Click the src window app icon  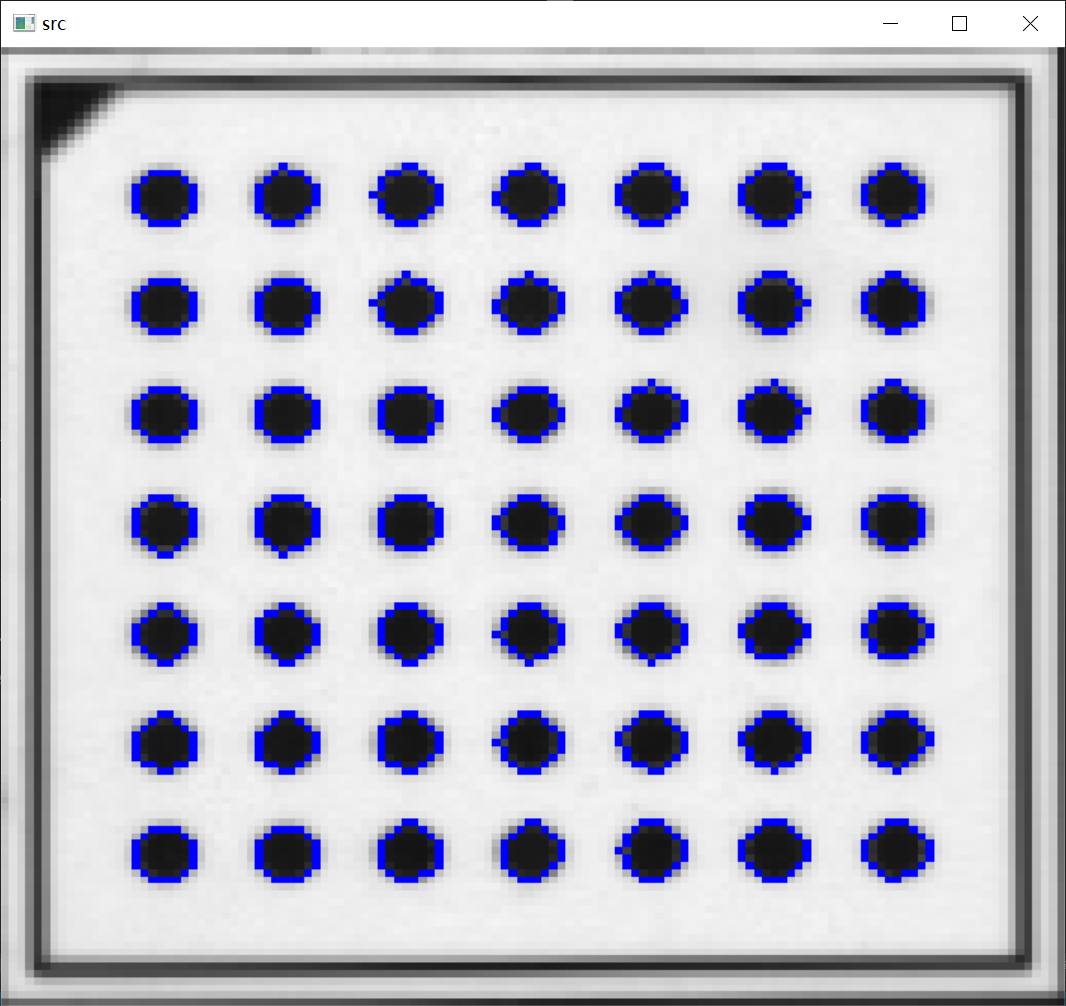[x=24, y=23]
